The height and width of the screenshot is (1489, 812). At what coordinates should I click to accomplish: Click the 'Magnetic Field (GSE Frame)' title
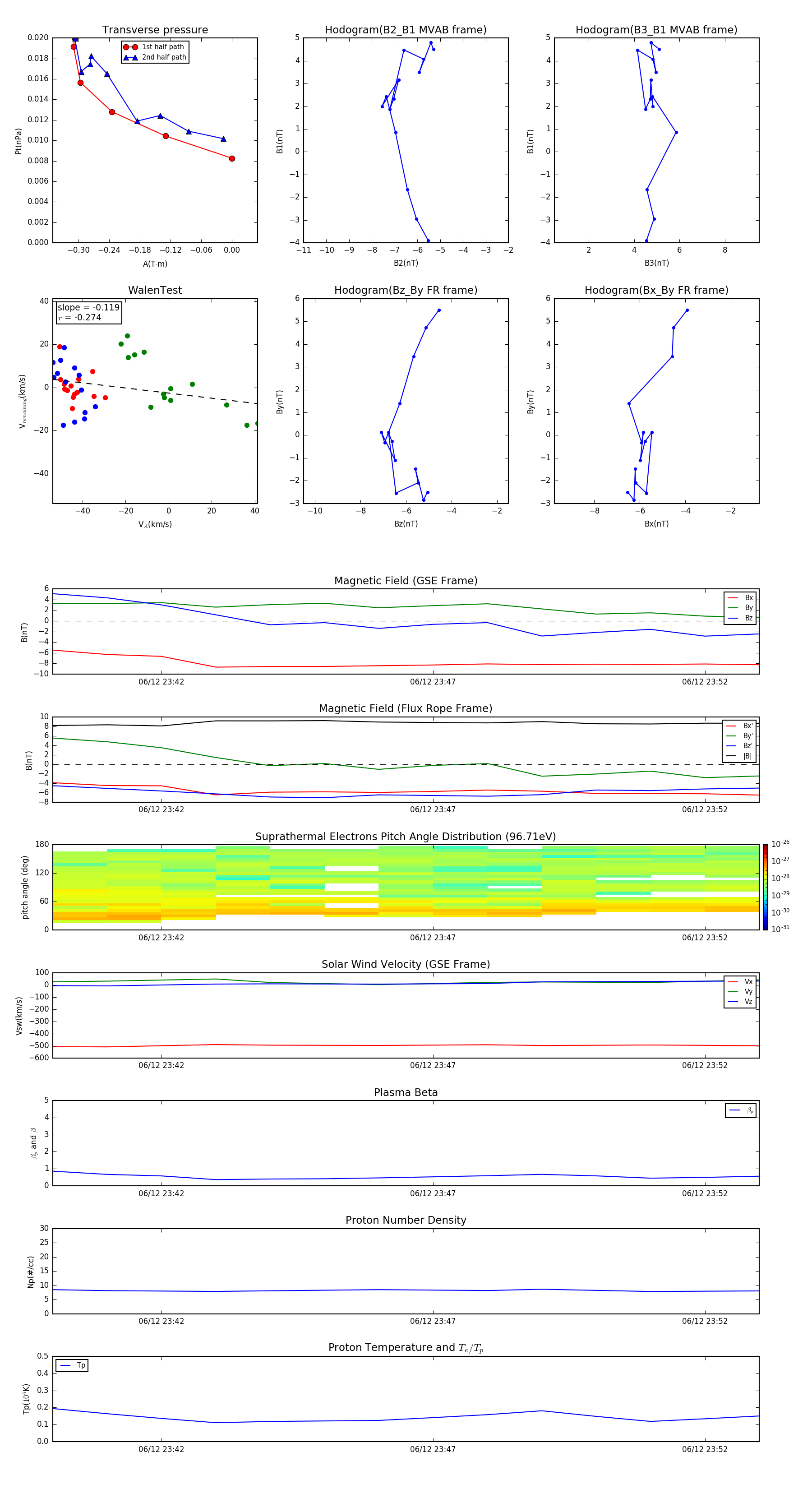coord(406,581)
